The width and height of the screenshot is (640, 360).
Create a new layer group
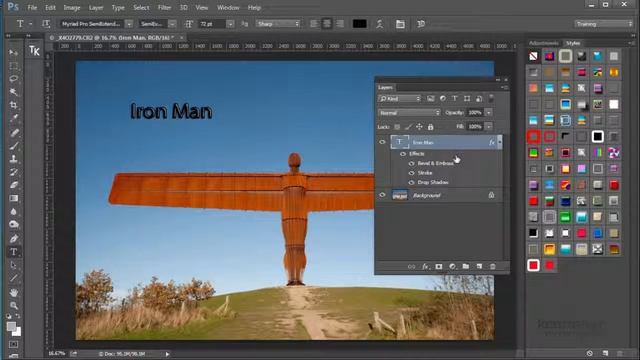pos(466,267)
